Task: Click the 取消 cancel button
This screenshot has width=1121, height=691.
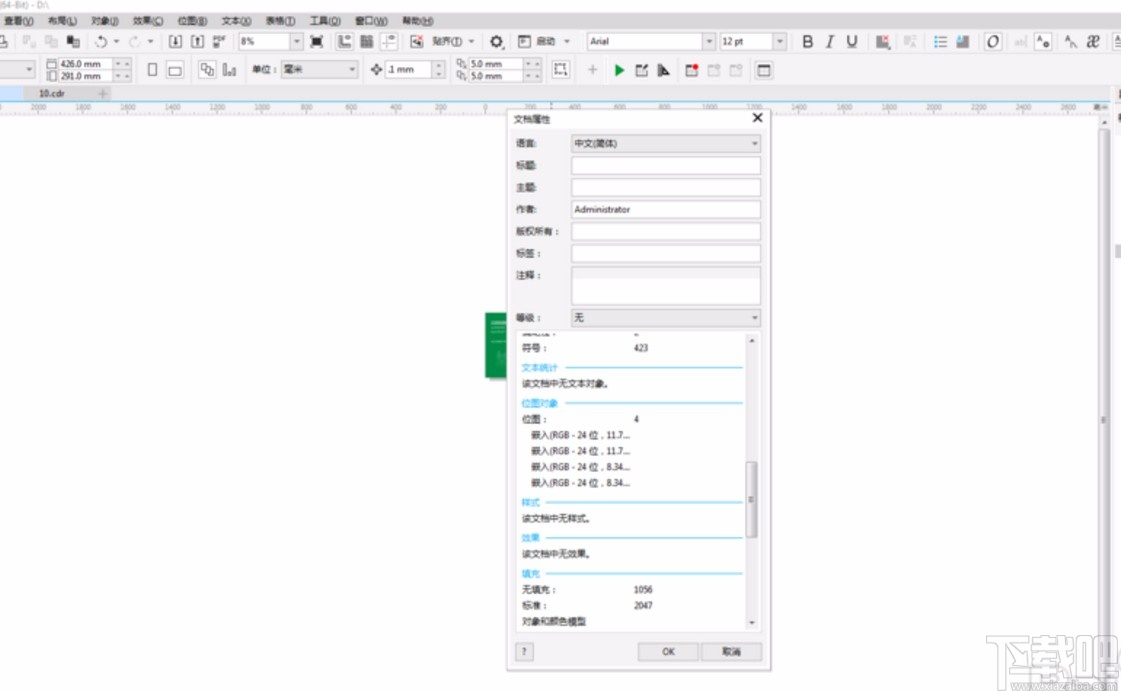Action: coord(731,651)
